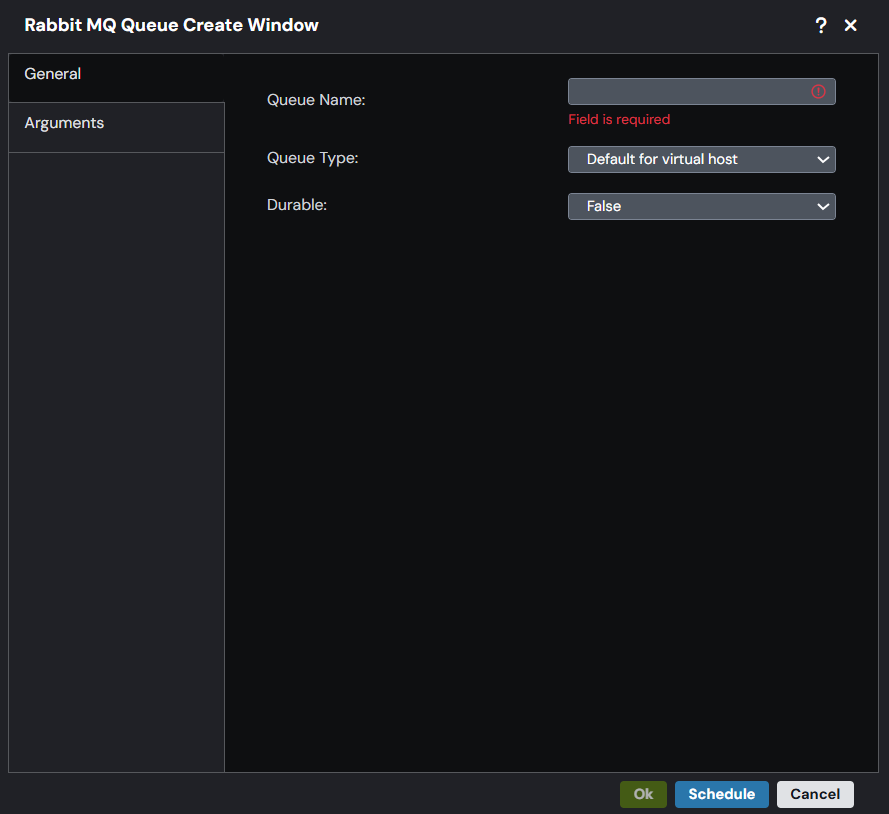Click the chevron arrow on Queue Type
Viewport: 889px width, 814px height.
pyautogui.click(x=823, y=159)
